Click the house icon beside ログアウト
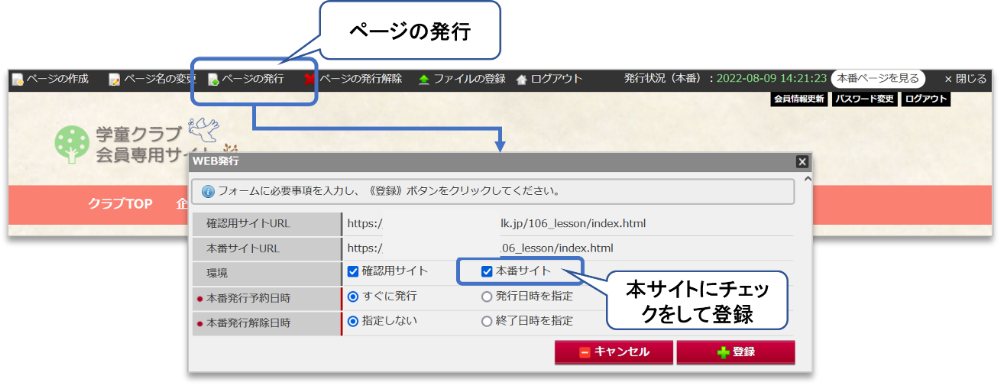This screenshot has width=1000, height=385. coord(522,80)
